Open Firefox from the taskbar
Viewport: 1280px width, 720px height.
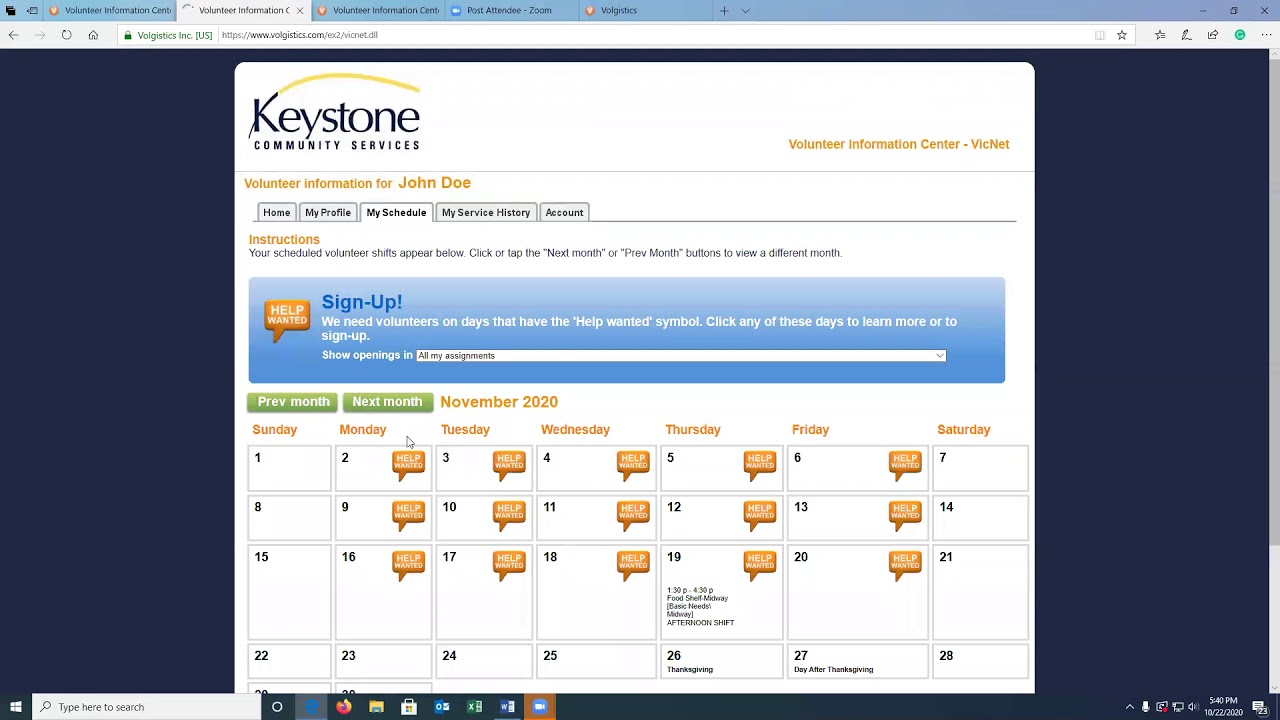[343, 707]
